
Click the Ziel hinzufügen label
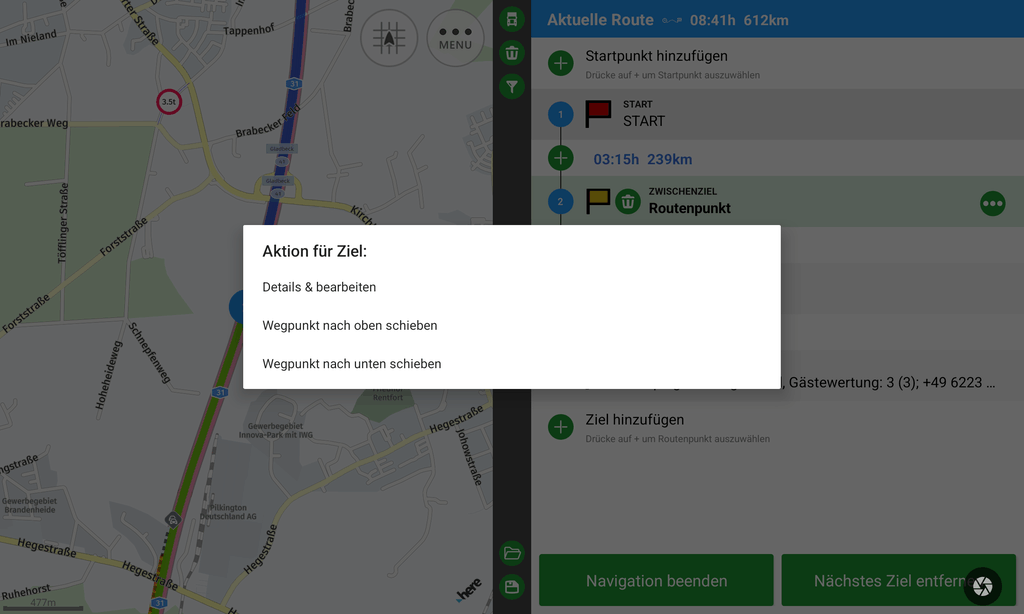(635, 420)
